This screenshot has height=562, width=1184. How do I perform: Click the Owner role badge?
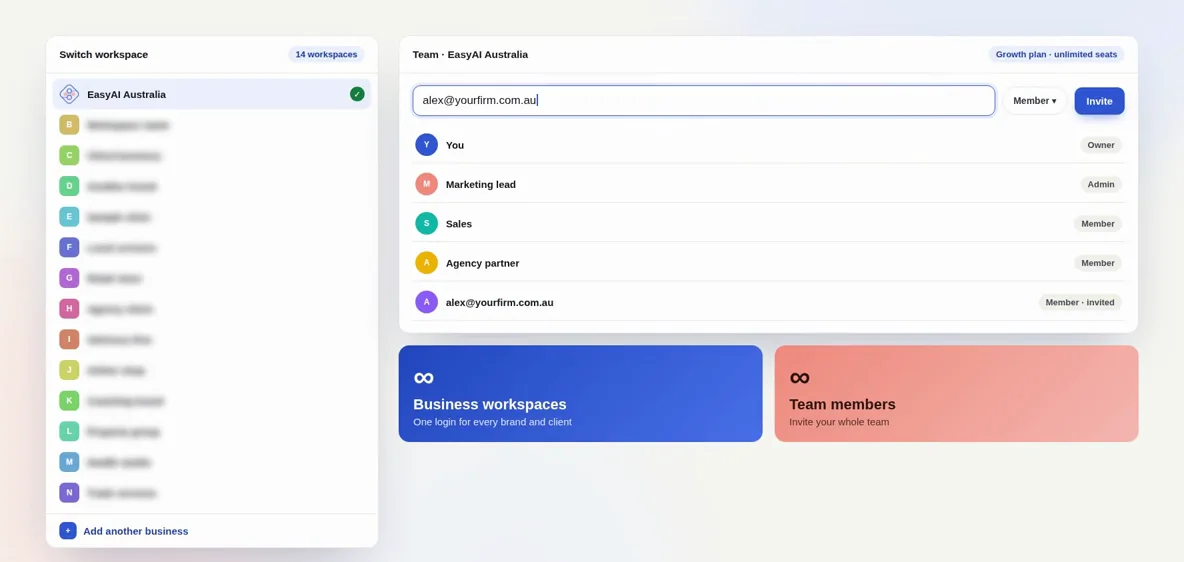[x=1101, y=145]
